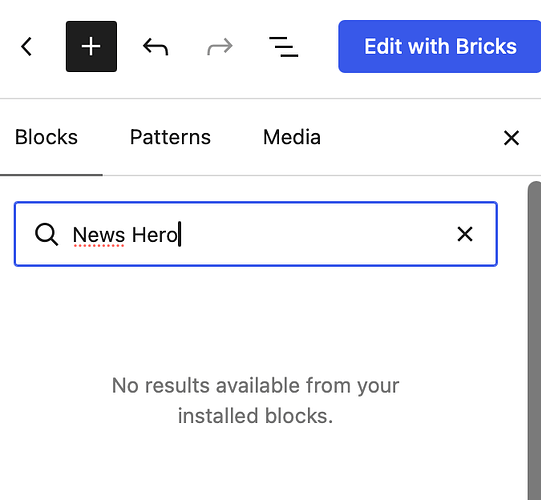Go back using the left chevron icon
Image resolution: width=541 pixels, height=500 pixels.
(27, 47)
